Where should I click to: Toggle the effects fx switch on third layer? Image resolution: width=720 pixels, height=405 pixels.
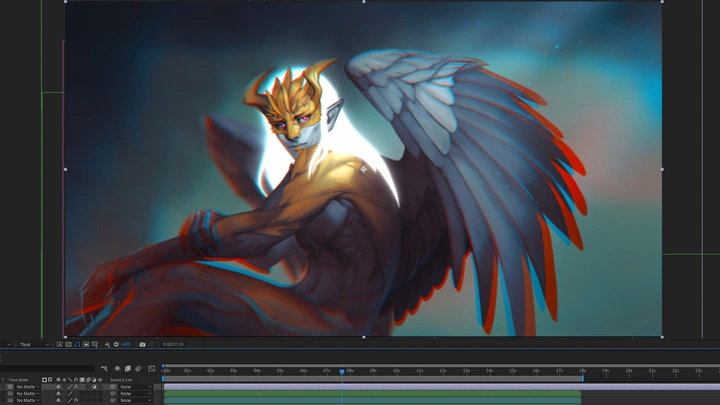(x=76, y=400)
